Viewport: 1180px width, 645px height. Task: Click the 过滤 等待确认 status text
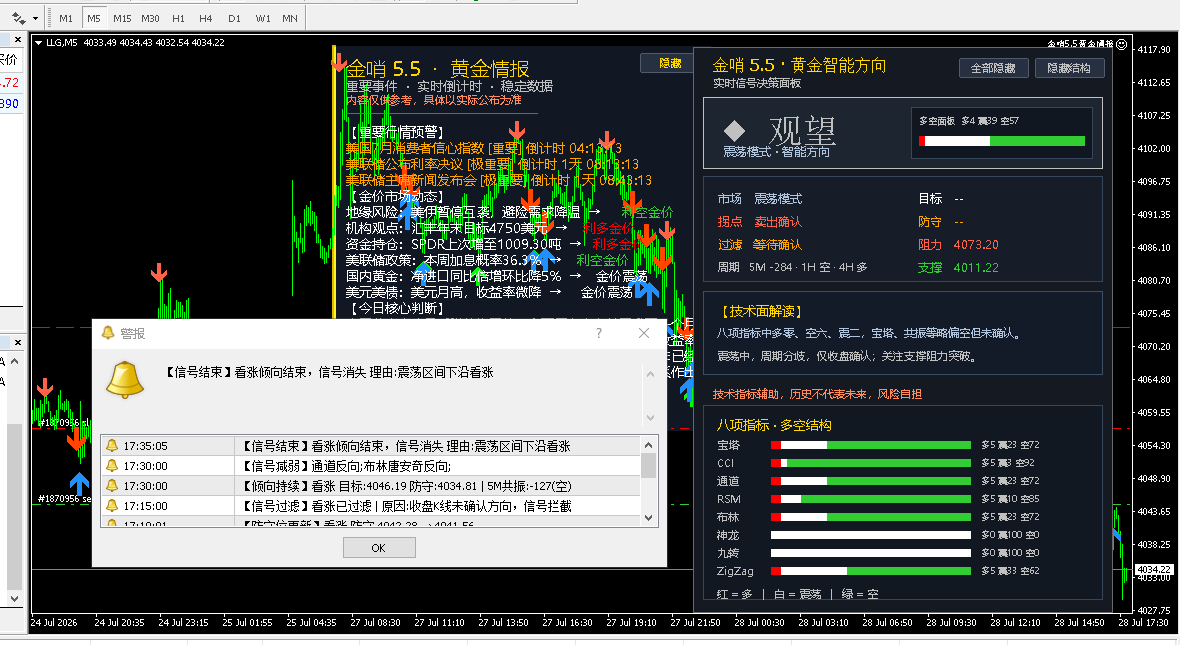tap(759, 245)
